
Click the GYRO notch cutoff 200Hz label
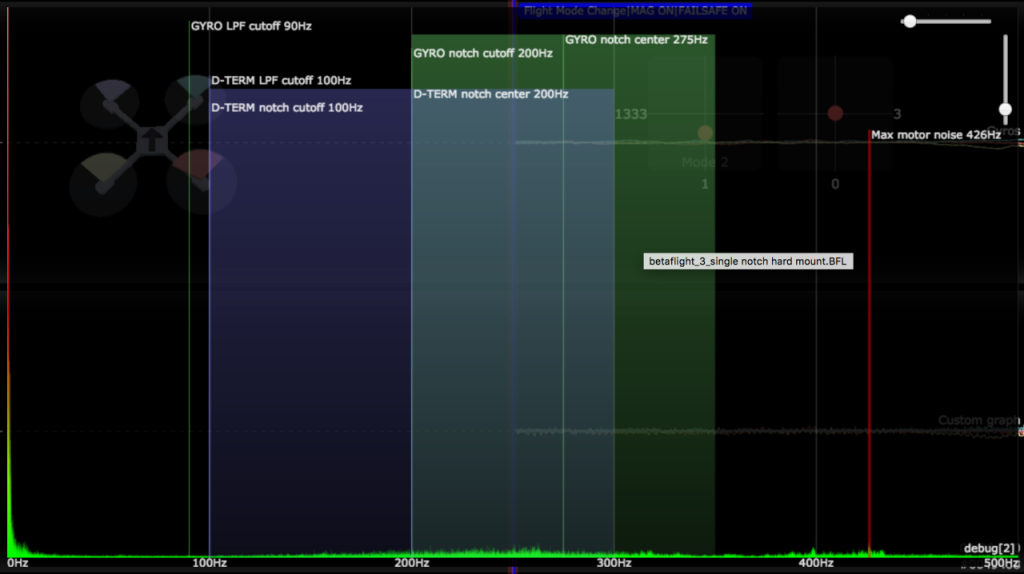coord(483,53)
